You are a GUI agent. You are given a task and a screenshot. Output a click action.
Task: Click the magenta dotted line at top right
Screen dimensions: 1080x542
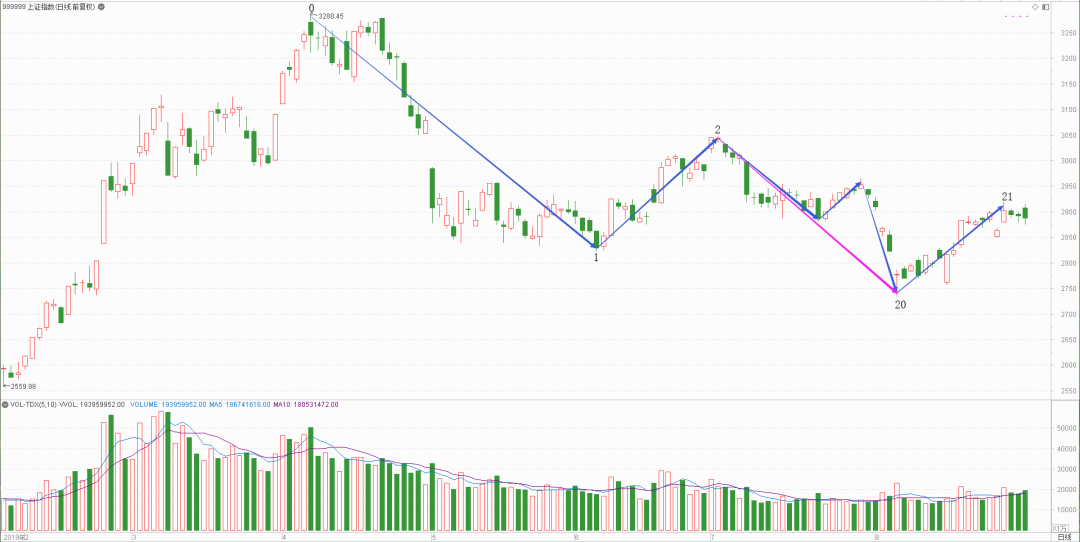(x=1016, y=17)
